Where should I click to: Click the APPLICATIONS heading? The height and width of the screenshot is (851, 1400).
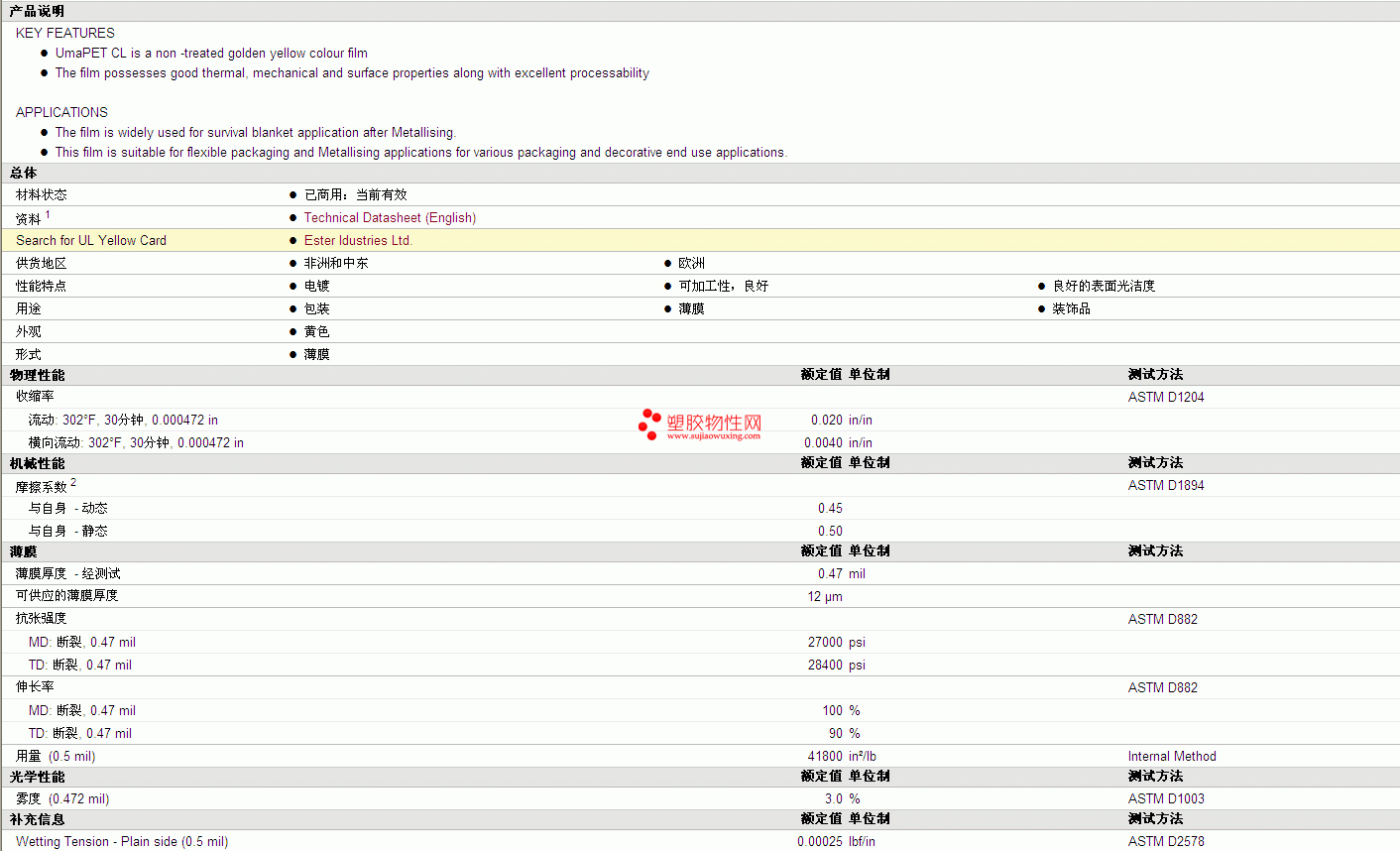pyautogui.click(x=61, y=112)
